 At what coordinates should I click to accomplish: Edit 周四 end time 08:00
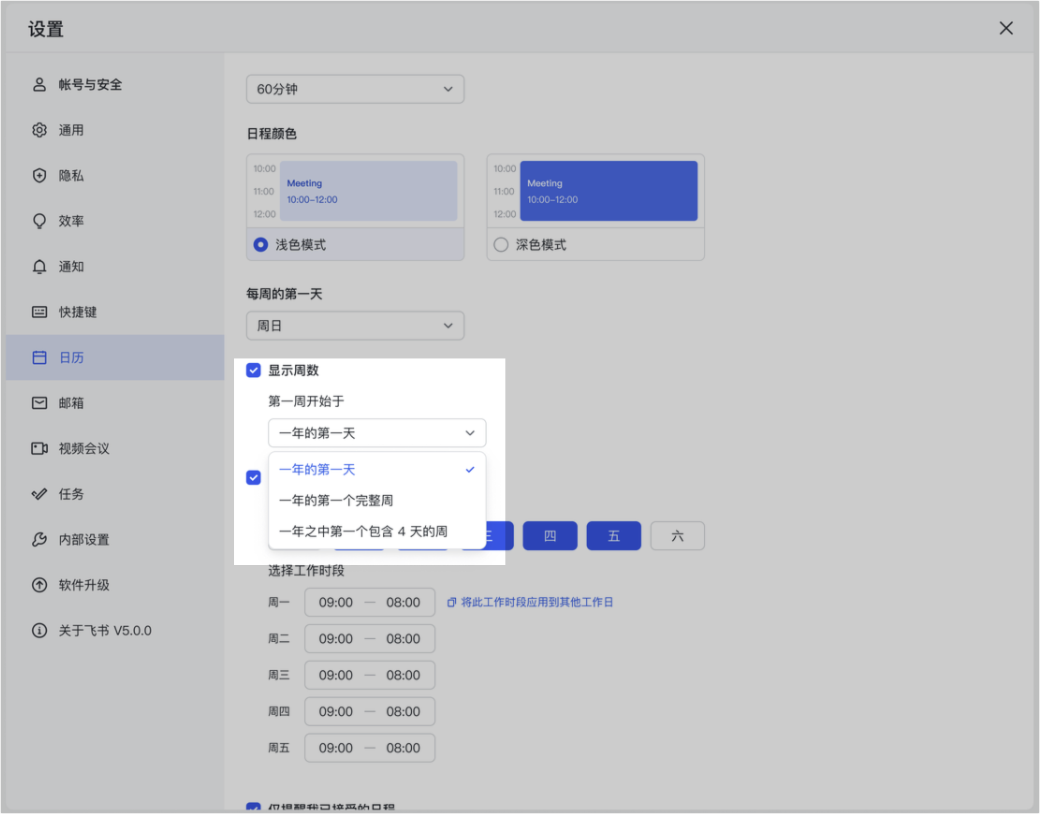(x=403, y=712)
